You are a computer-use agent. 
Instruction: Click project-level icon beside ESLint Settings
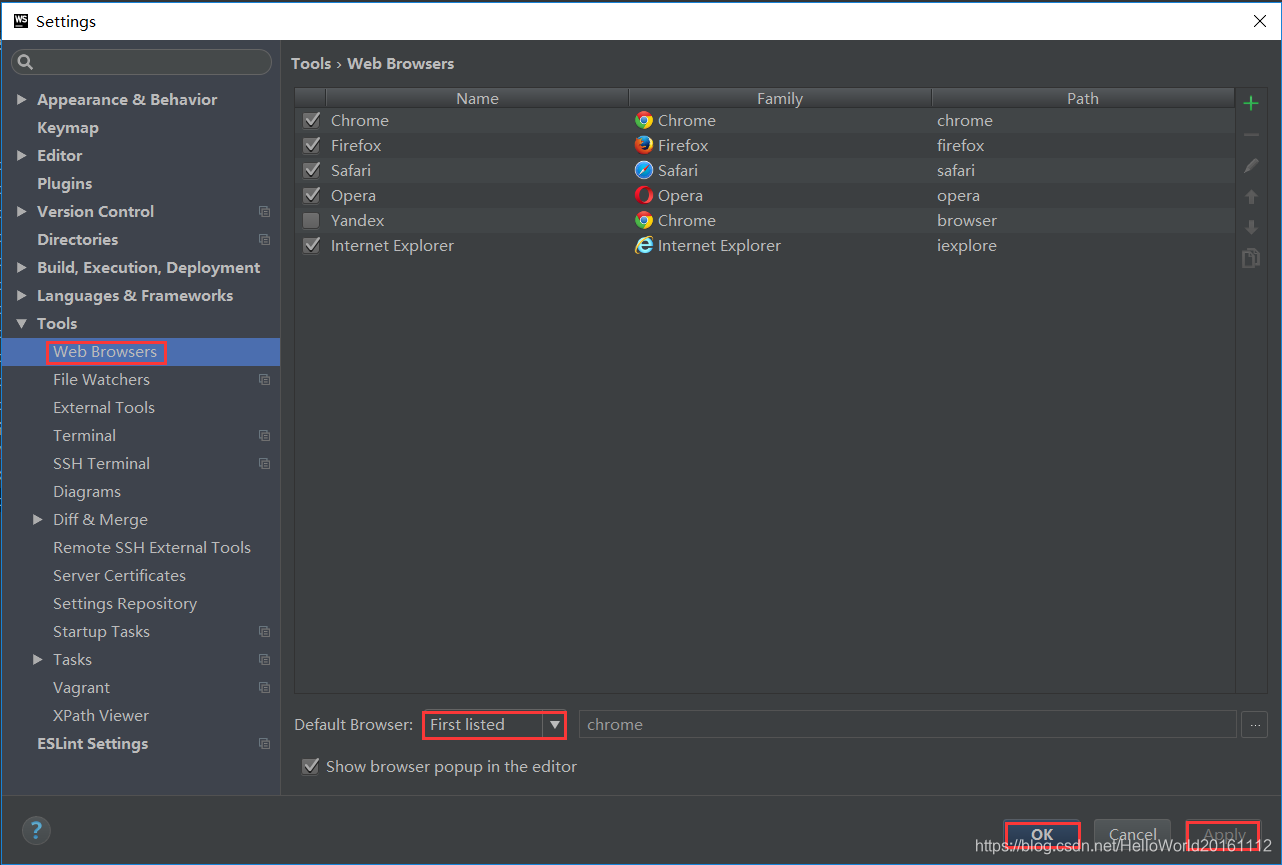264,744
